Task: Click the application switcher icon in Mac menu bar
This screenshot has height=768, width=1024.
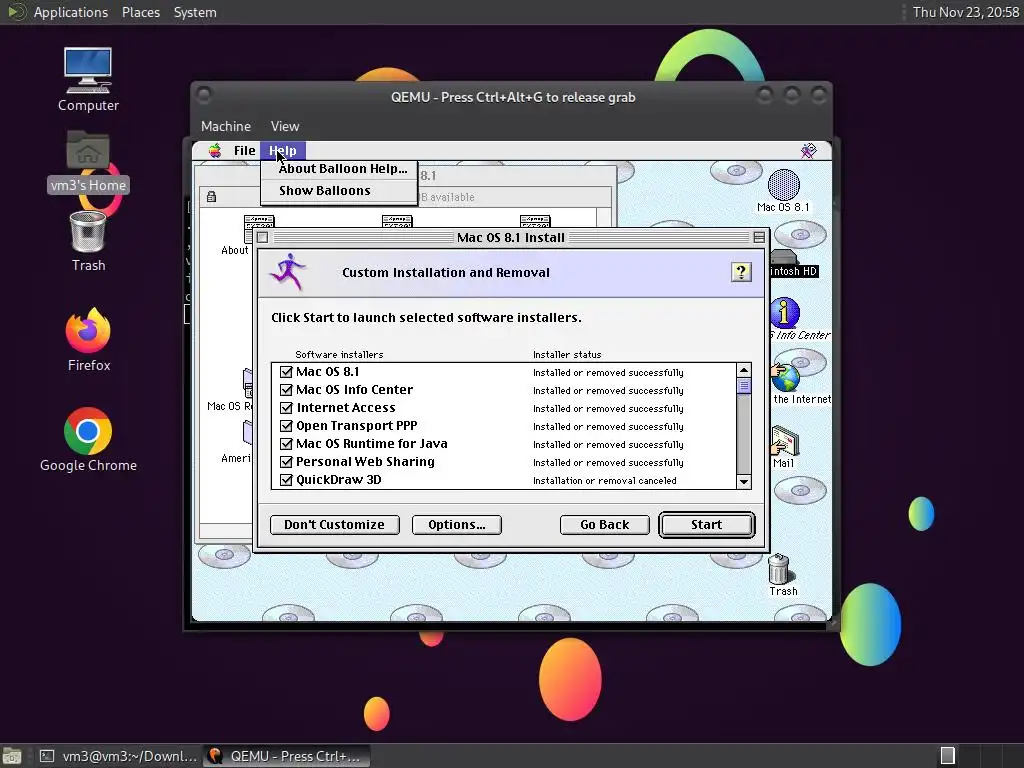Action: [x=808, y=151]
